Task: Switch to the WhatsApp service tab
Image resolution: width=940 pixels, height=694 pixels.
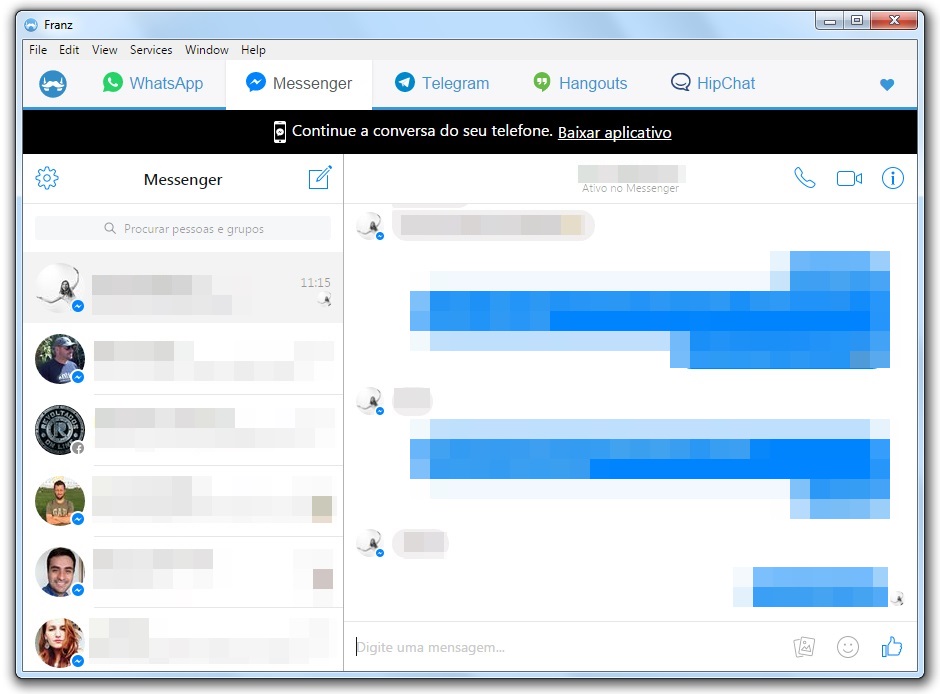Action: 153,83
